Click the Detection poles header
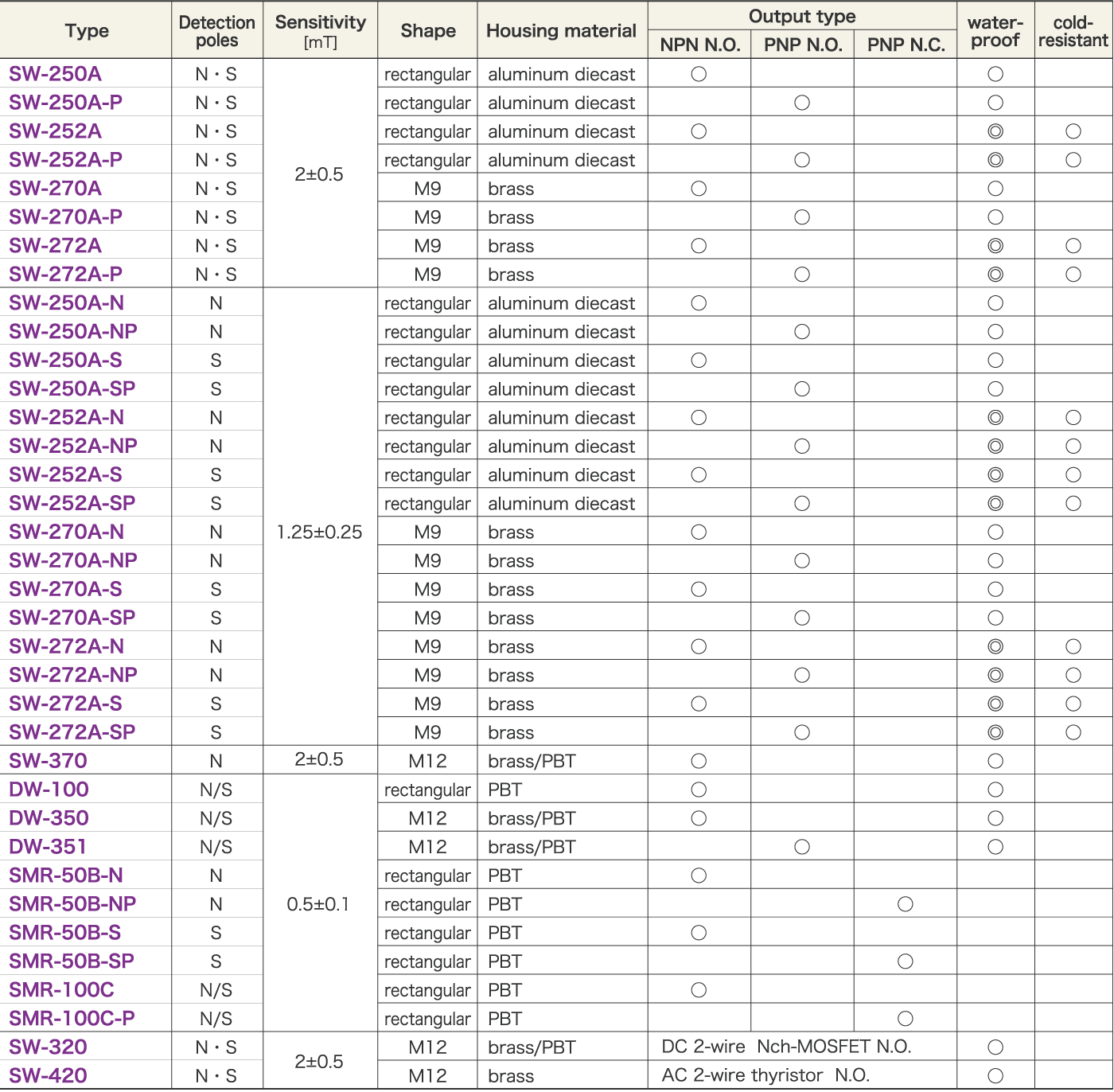The image size is (1114, 1092). [x=217, y=31]
